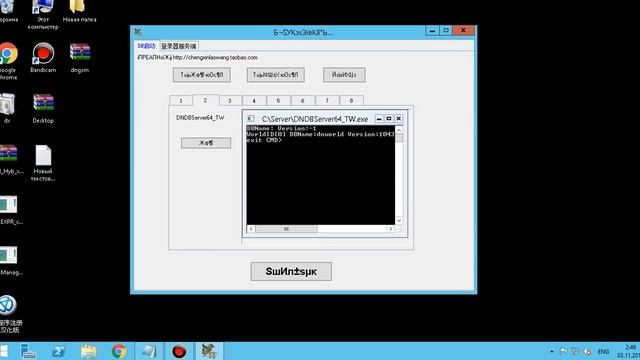
Task: Click the third upper button right of the middle one
Action: click(x=344, y=75)
